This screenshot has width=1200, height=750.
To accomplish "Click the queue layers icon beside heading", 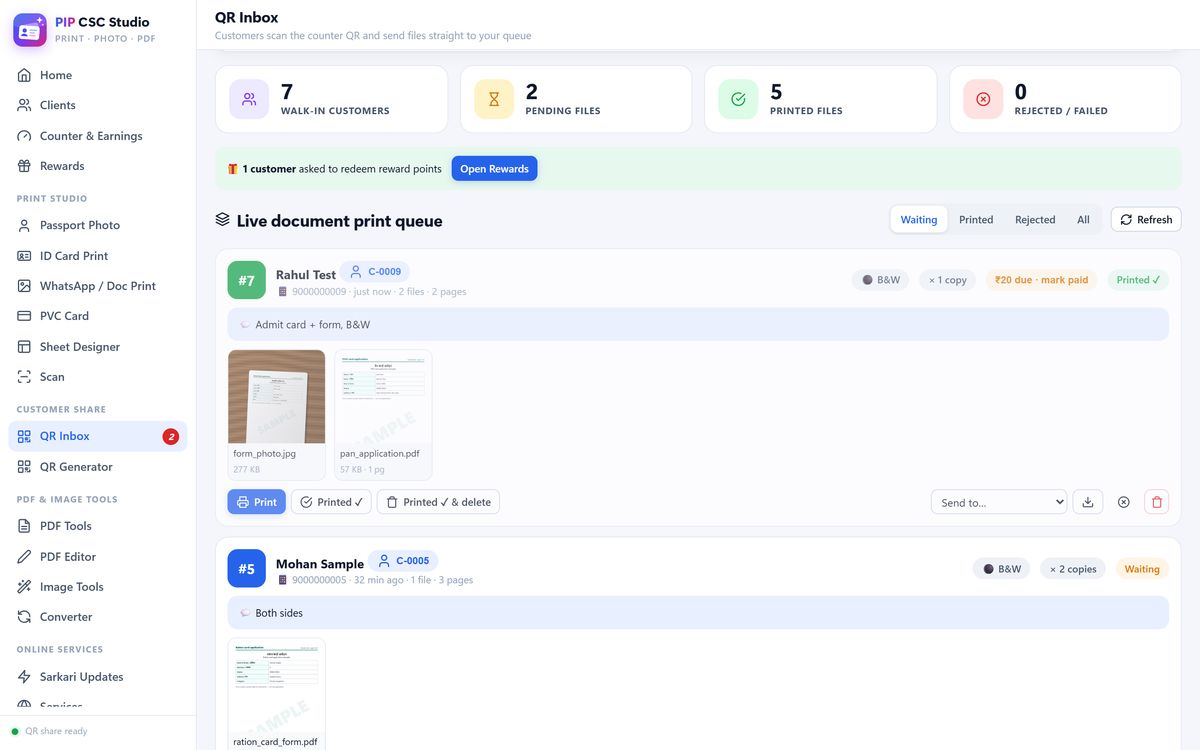I will pos(223,219).
